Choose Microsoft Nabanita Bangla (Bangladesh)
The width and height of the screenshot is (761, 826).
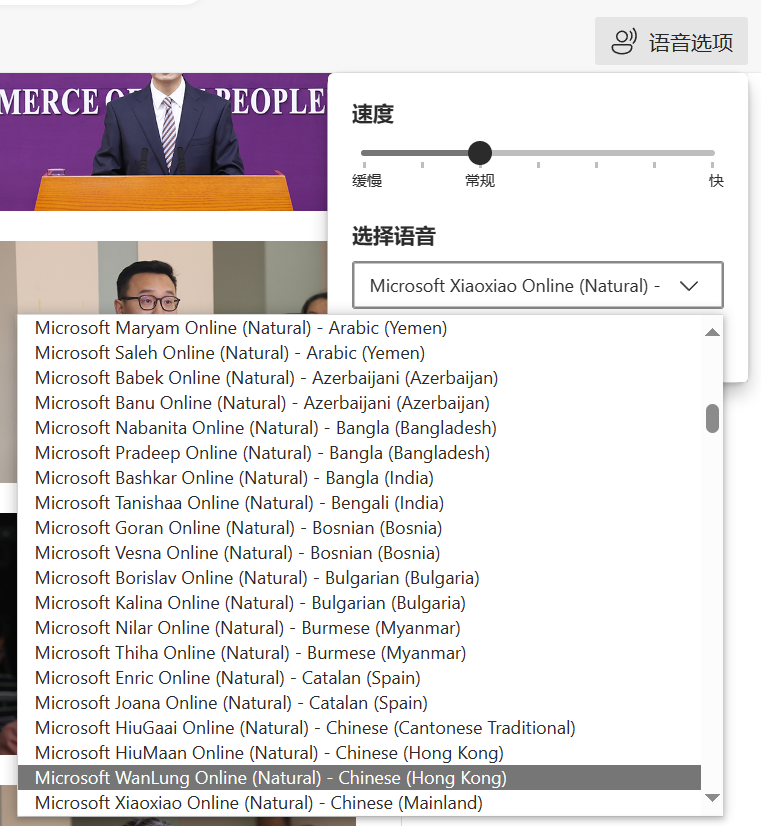(359, 428)
